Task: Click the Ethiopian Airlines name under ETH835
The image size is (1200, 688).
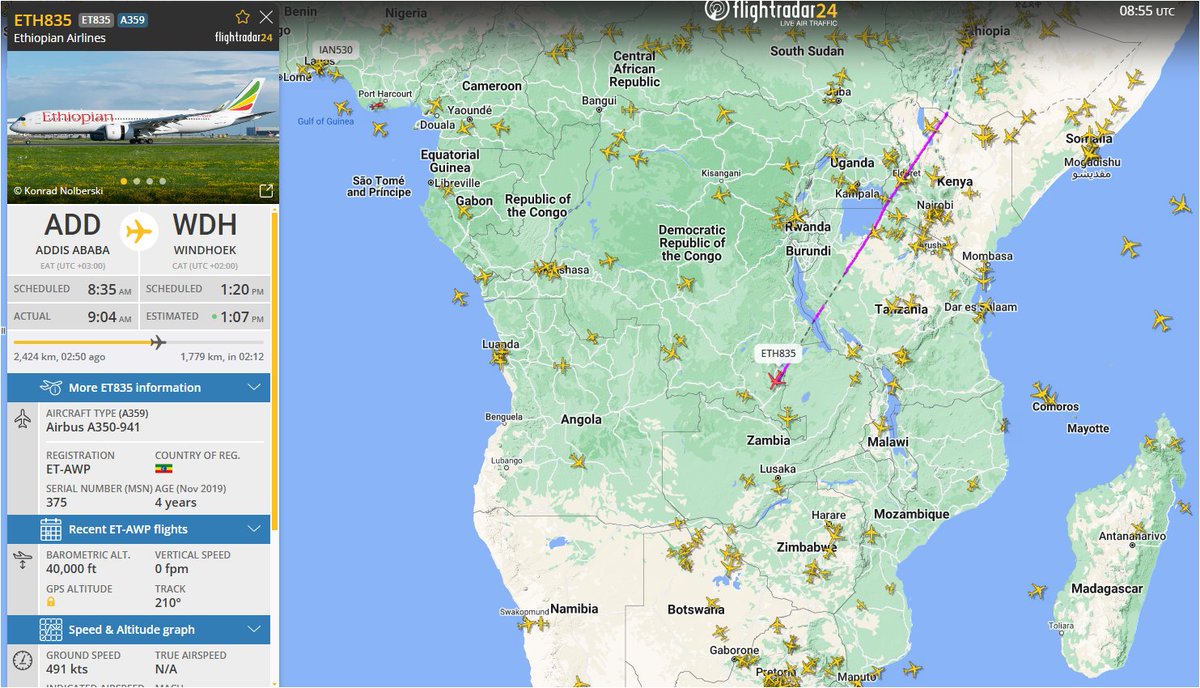Action: (x=59, y=38)
